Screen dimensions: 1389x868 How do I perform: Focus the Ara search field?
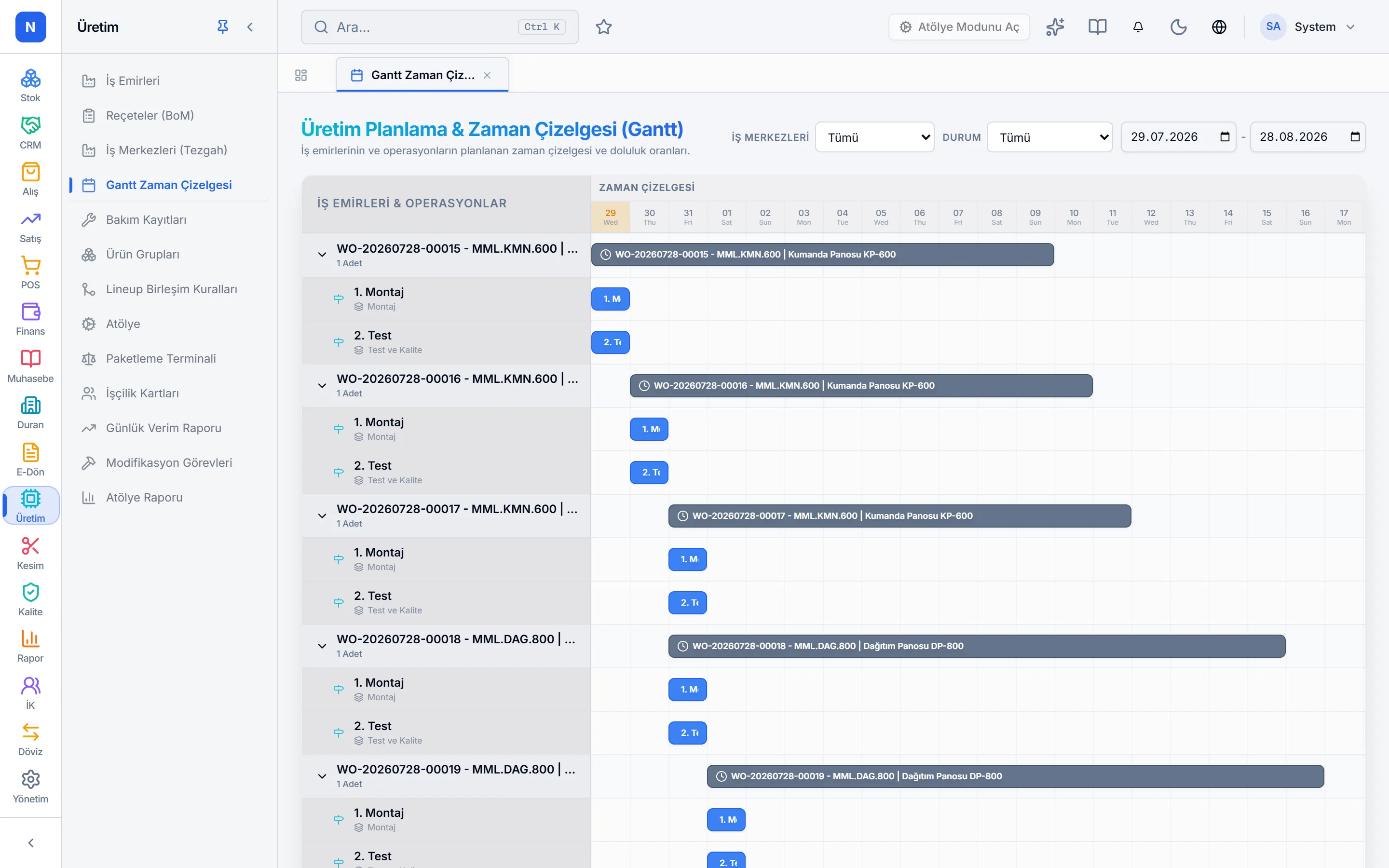440,27
